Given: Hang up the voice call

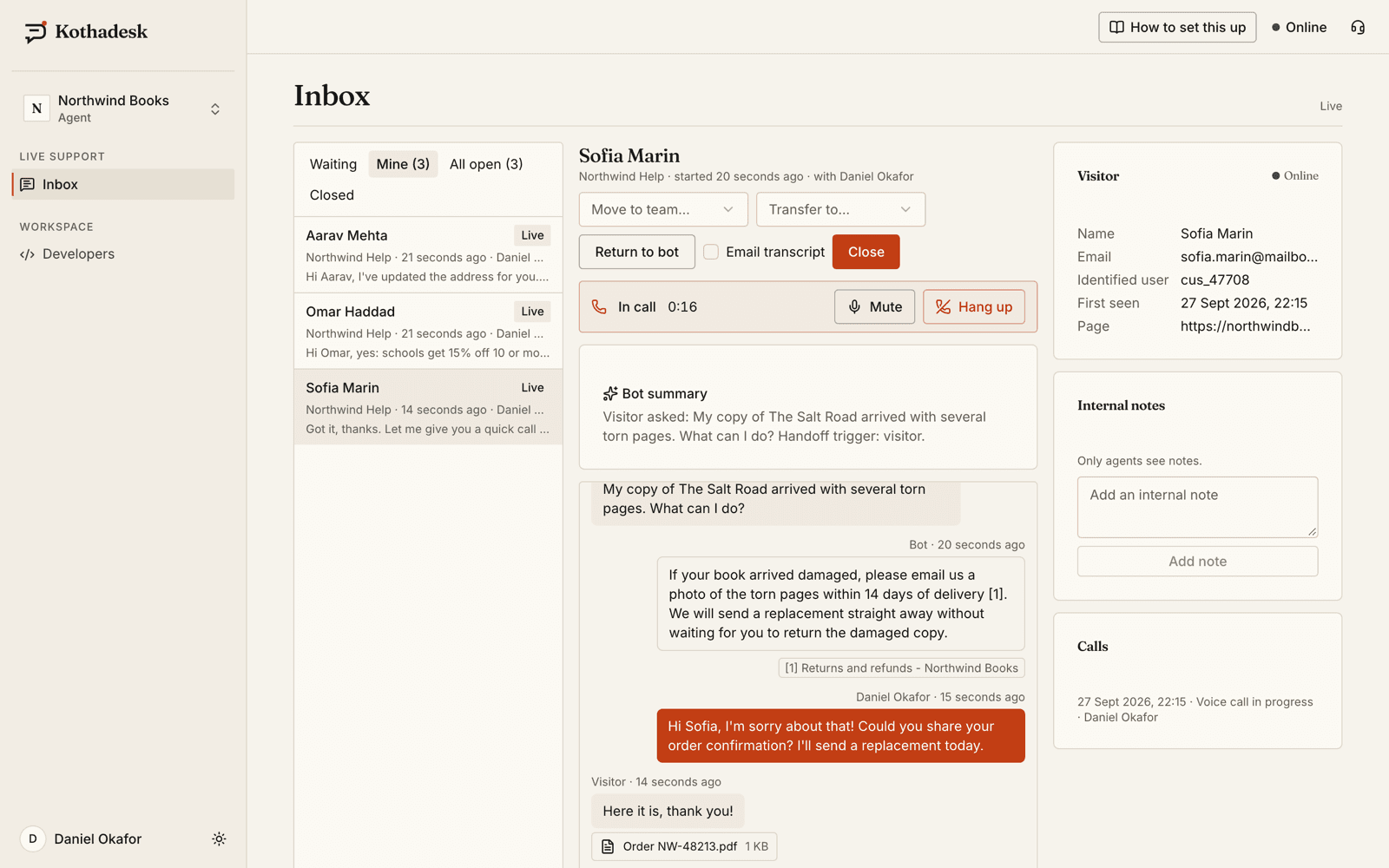Looking at the screenshot, I should [974, 306].
